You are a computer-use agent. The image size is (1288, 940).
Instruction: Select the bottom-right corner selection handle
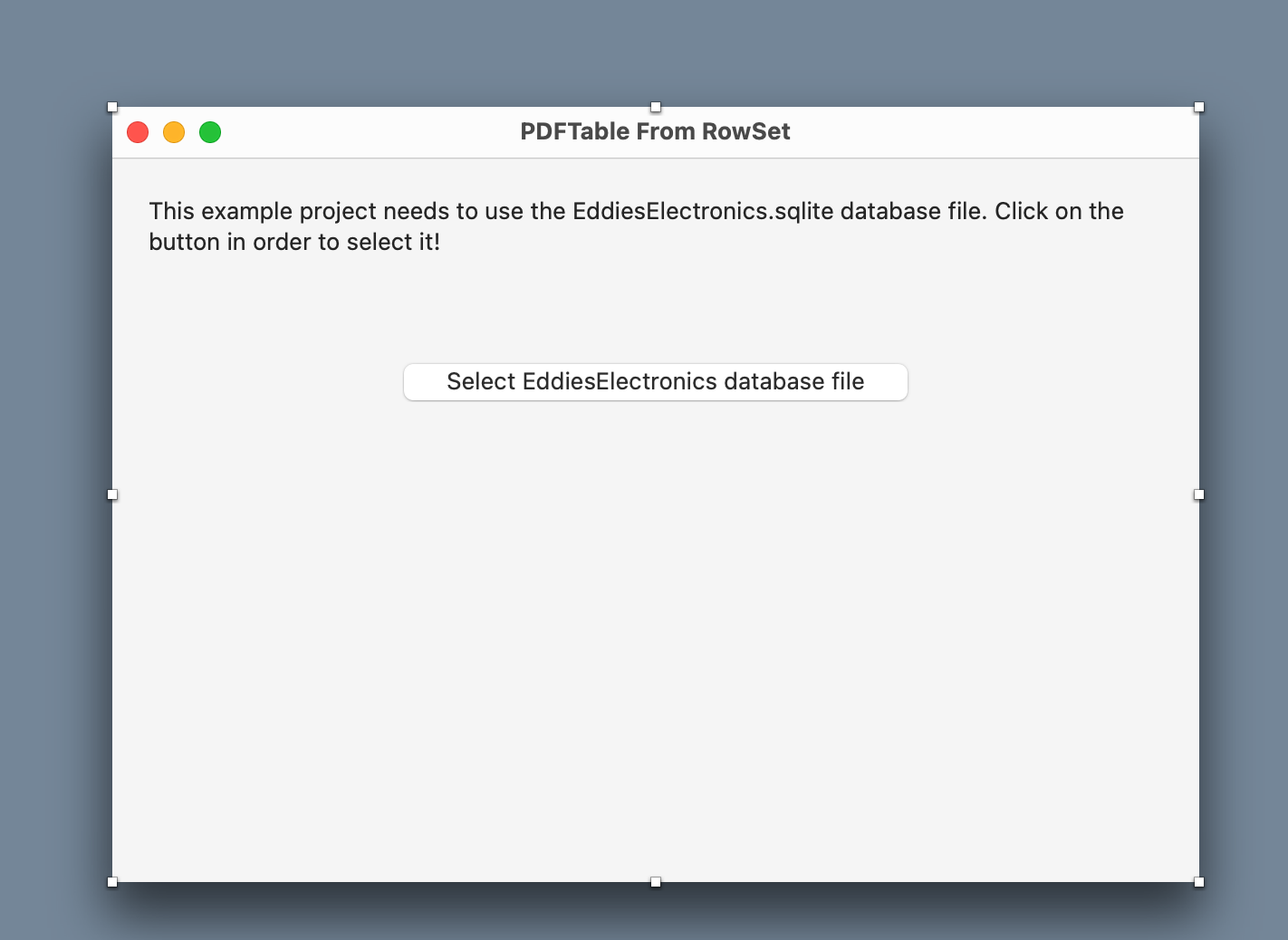(x=1199, y=882)
